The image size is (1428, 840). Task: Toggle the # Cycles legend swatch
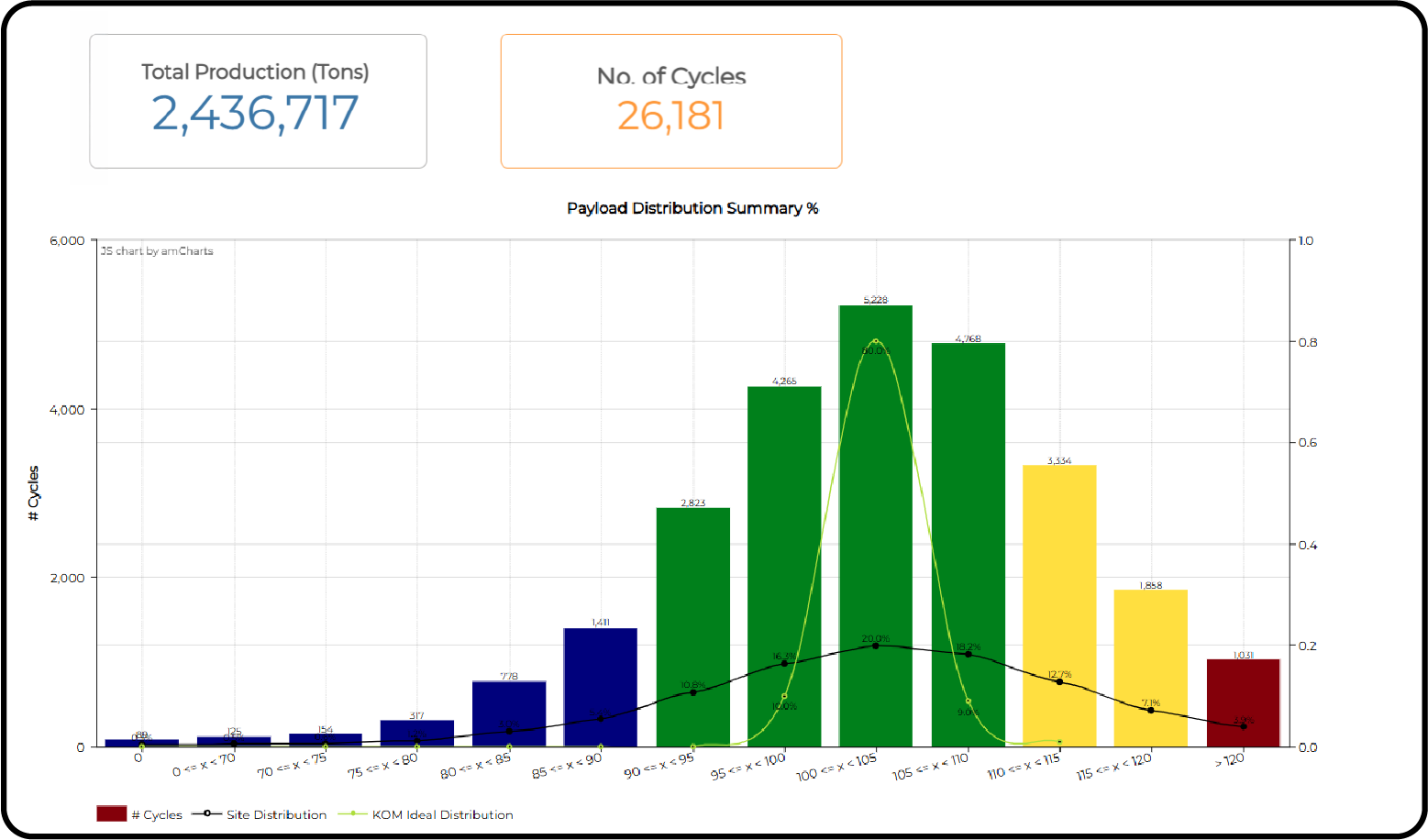111,813
